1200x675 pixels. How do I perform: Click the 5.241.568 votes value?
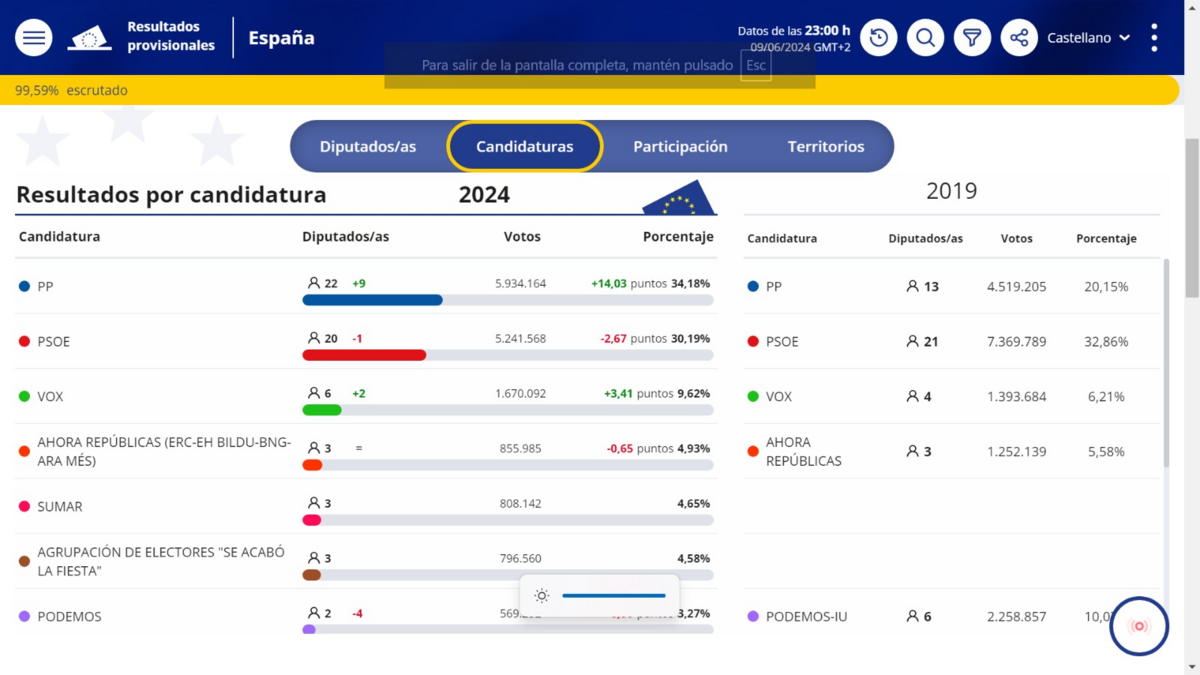[x=521, y=338]
